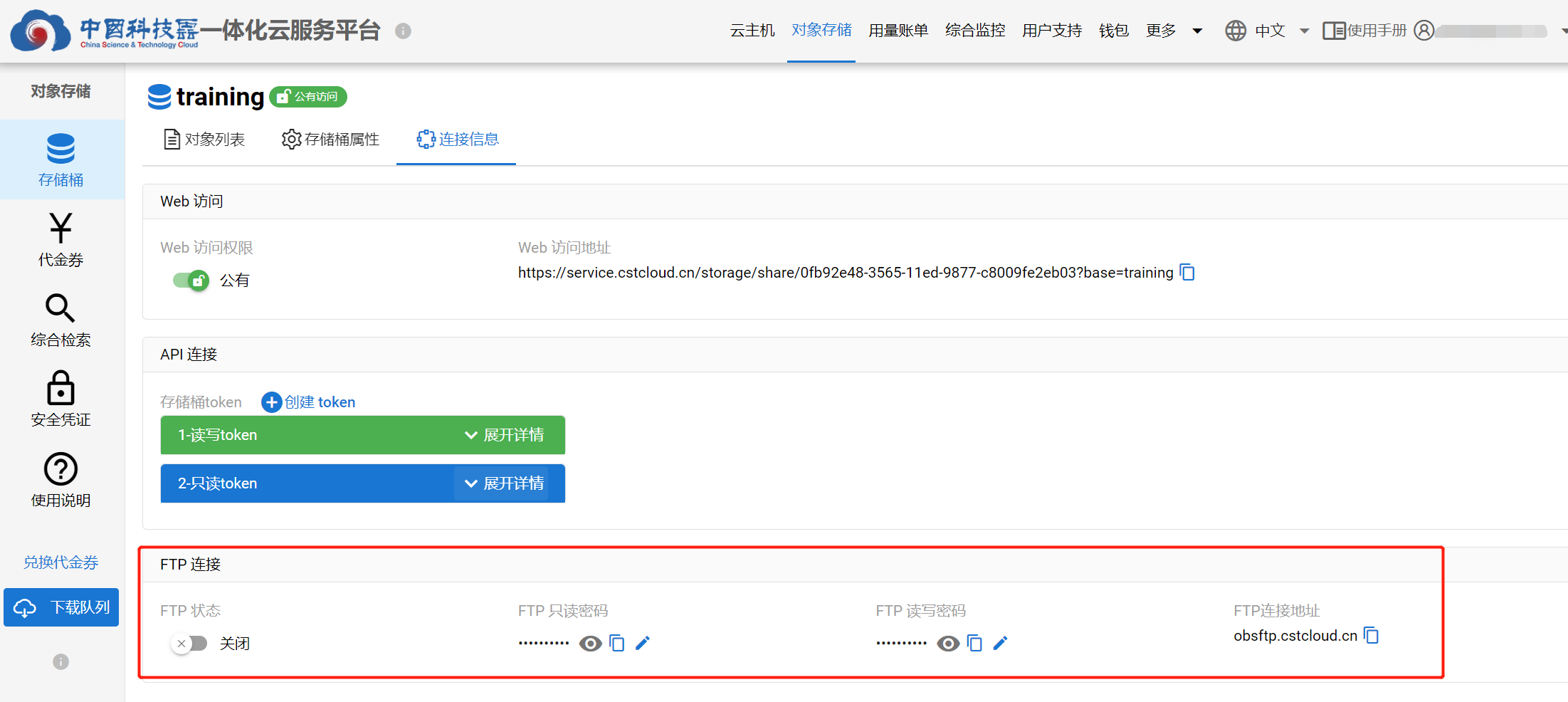Image resolution: width=1568 pixels, height=702 pixels.
Task: Reveal the FTP 只读密码 with eye icon
Action: pyautogui.click(x=591, y=644)
